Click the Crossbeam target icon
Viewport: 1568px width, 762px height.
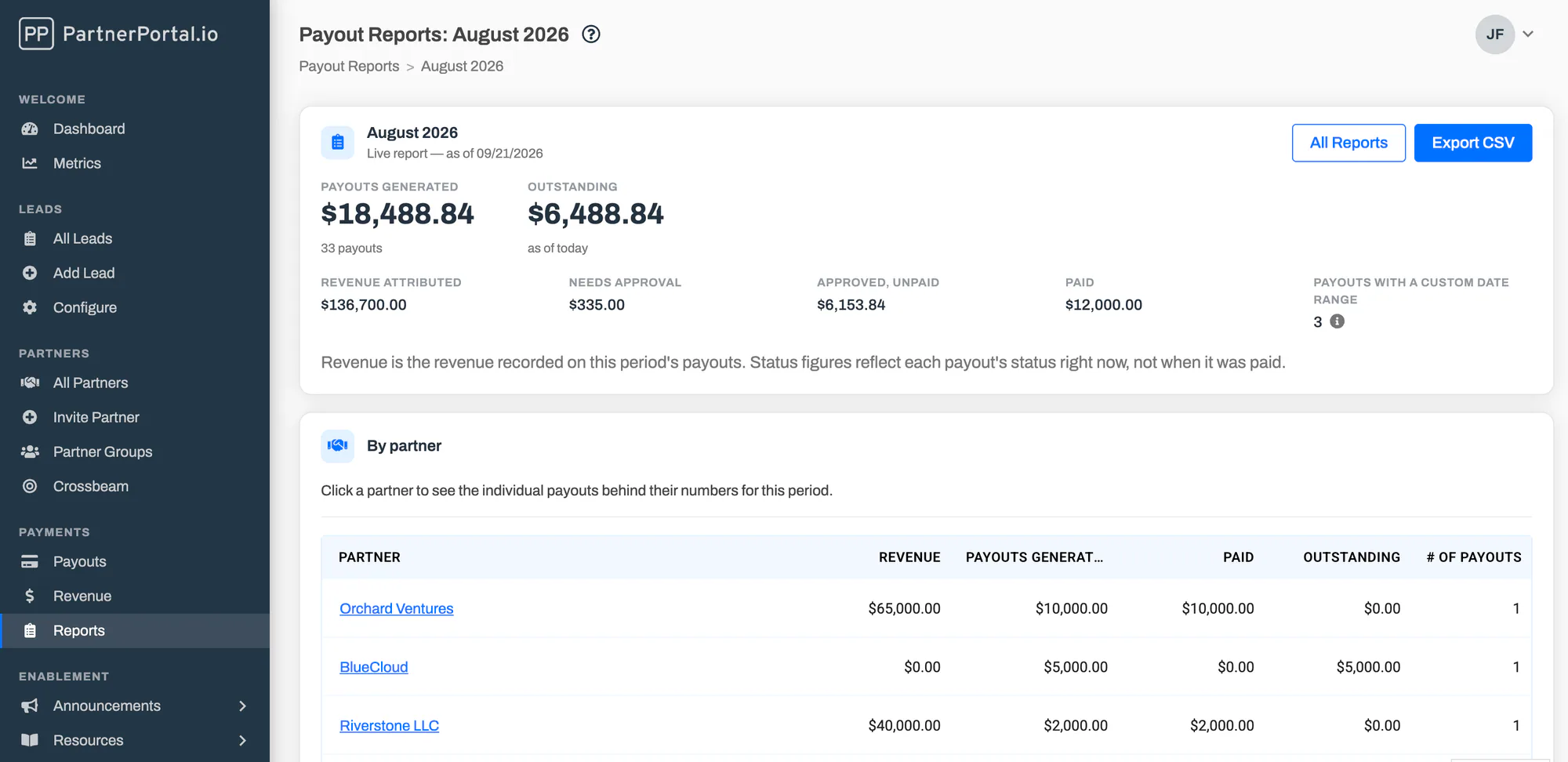point(30,486)
